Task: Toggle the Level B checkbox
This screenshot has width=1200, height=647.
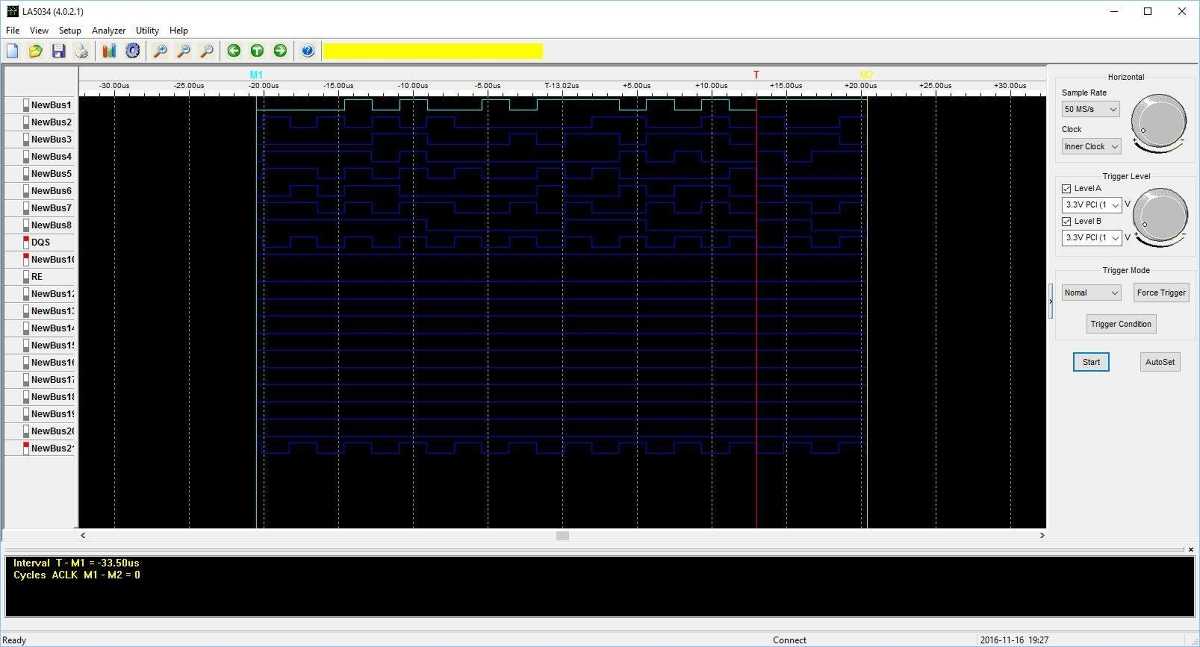Action: (1066, 221)
